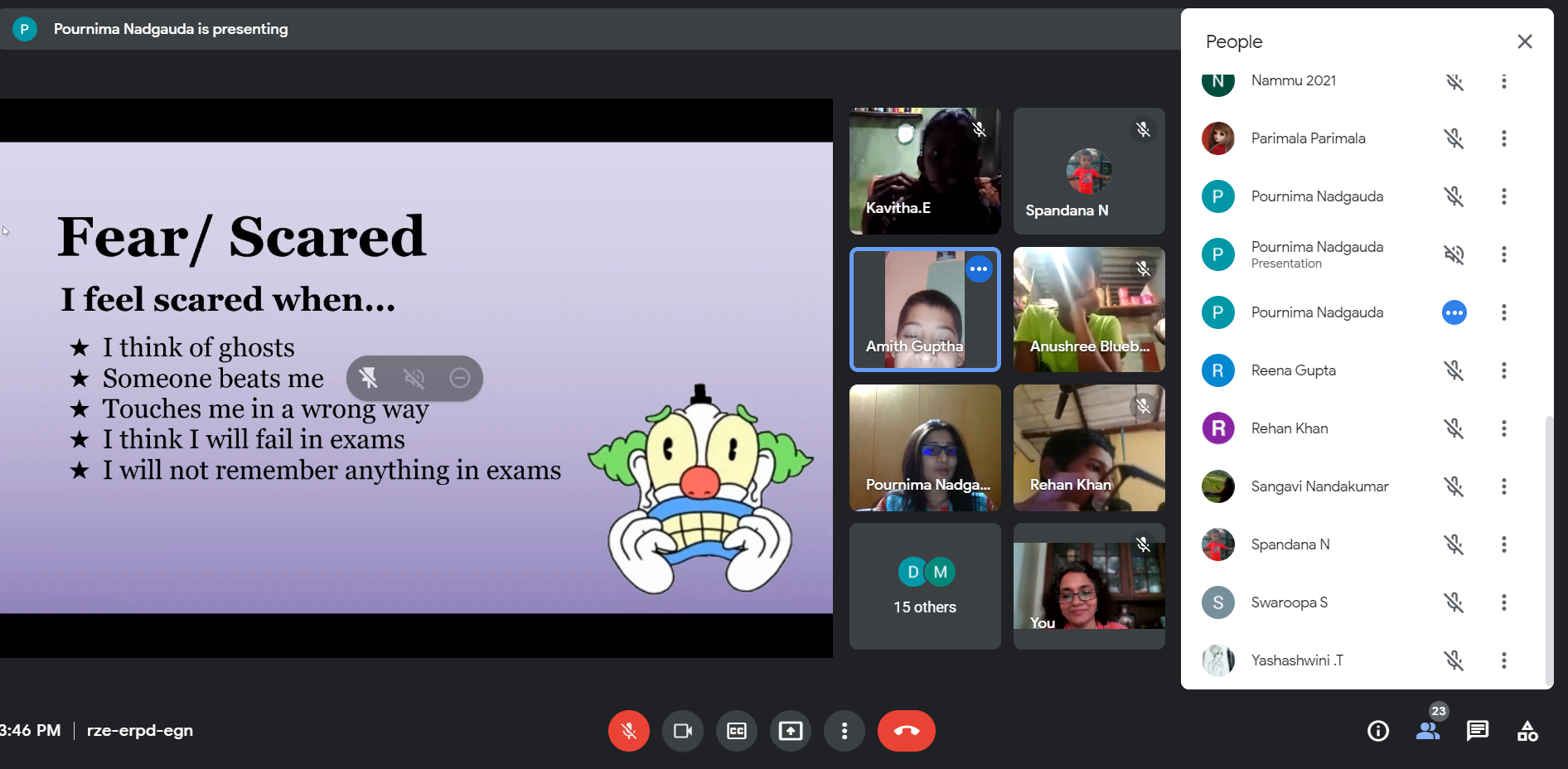Open more actions for Swaroopa S
1568x769 pixels.
pyautogui.click(x=1504, y=602)
